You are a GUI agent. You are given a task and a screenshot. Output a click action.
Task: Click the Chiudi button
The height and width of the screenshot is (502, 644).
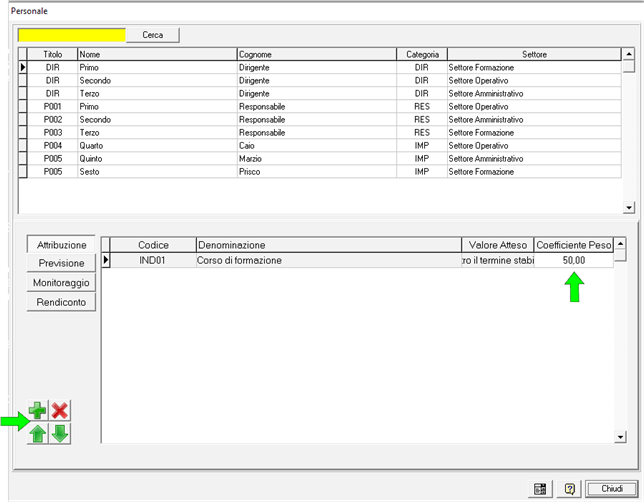click(x=611, y=488)
